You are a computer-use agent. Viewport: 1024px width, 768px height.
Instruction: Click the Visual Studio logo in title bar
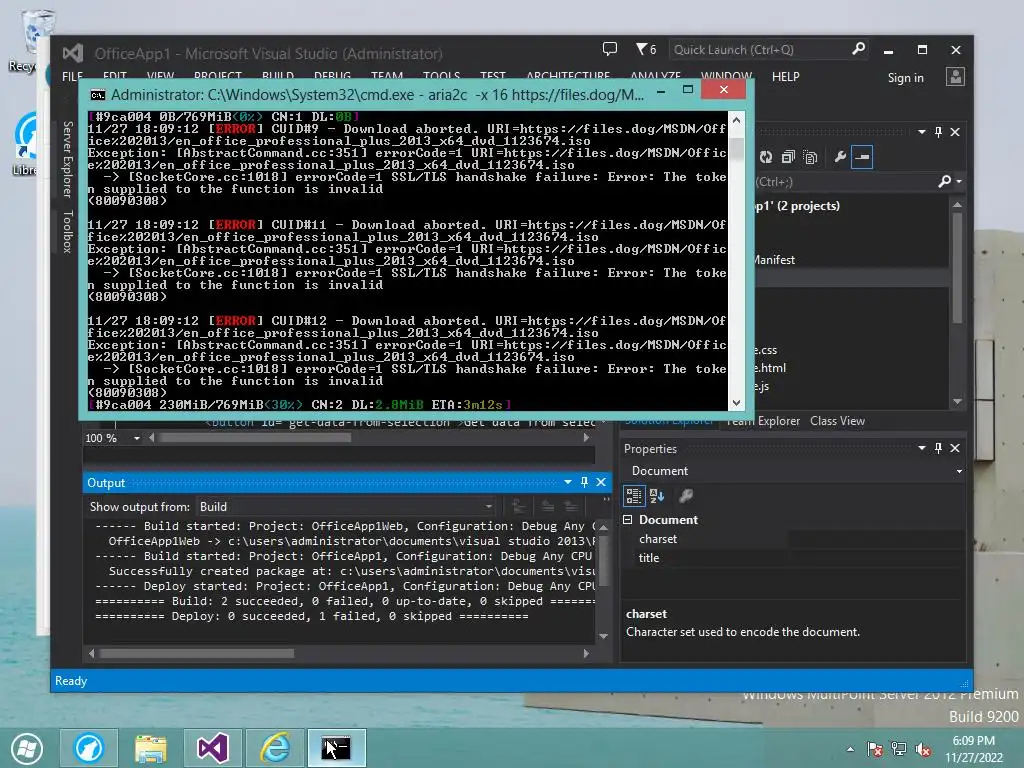click(72, 53)
